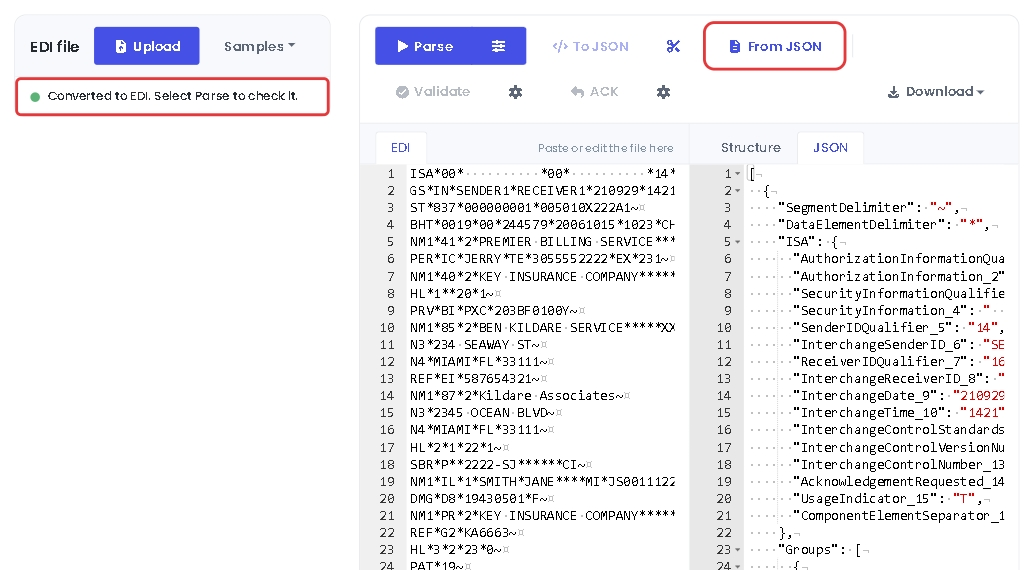Click EDI line 'HL*1**20*1~'
This screenshot has width=1034, height=570.
click(x=455, y=294)
